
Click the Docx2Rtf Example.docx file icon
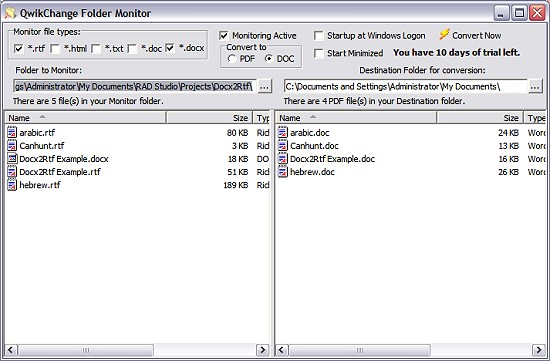click(x=12, y=159)
